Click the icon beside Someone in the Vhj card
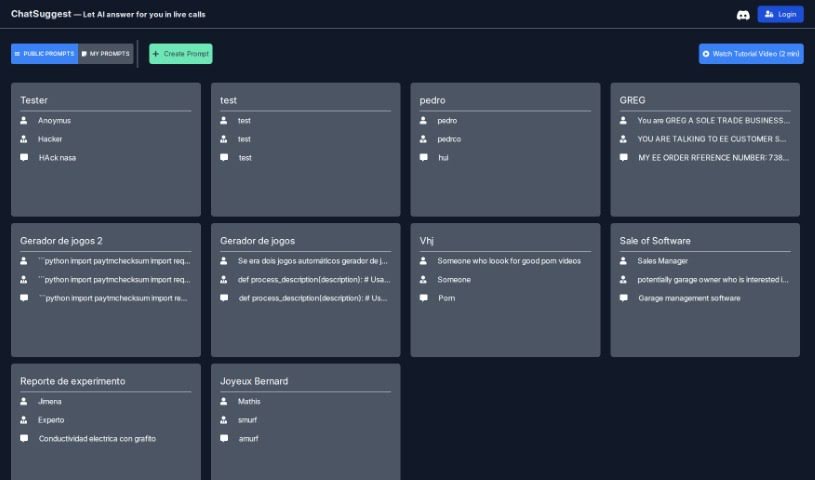 423,279
